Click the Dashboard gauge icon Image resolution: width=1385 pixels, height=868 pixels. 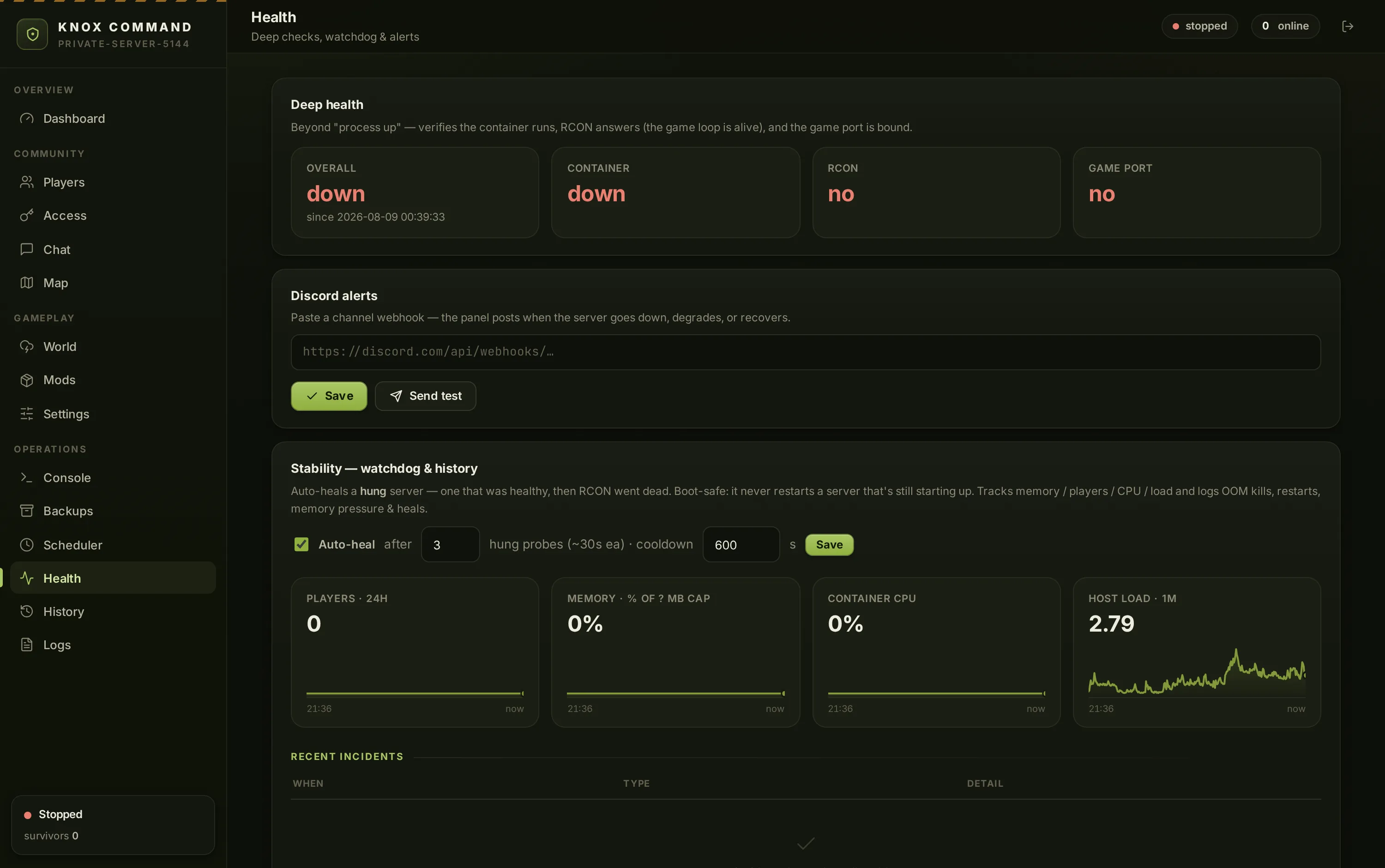[26, 118]
